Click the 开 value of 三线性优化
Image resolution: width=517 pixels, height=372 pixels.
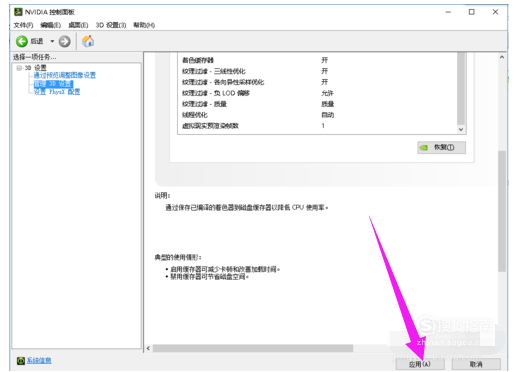pos(324,71)
